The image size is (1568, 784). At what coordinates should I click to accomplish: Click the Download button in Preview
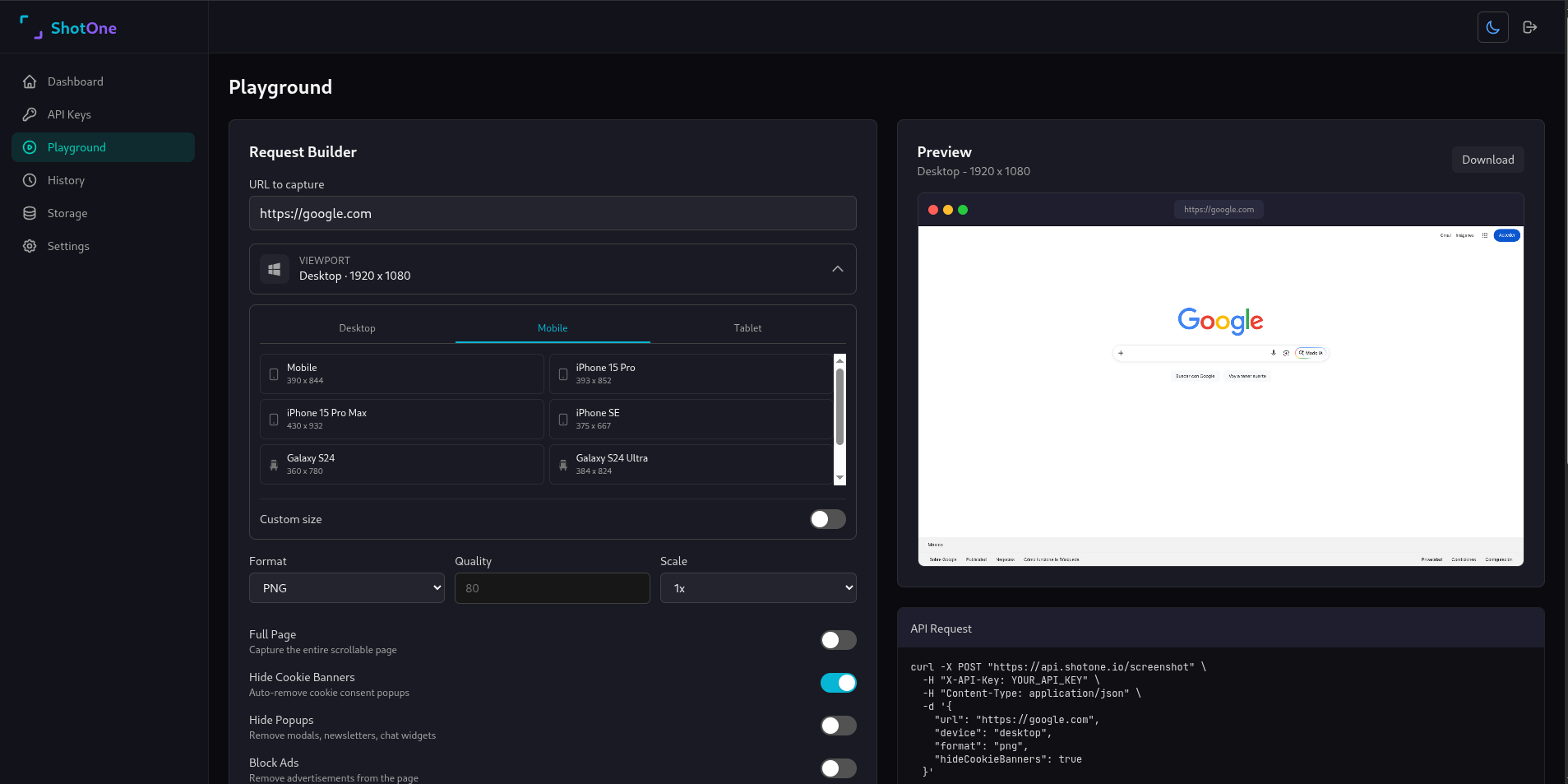1487,159
